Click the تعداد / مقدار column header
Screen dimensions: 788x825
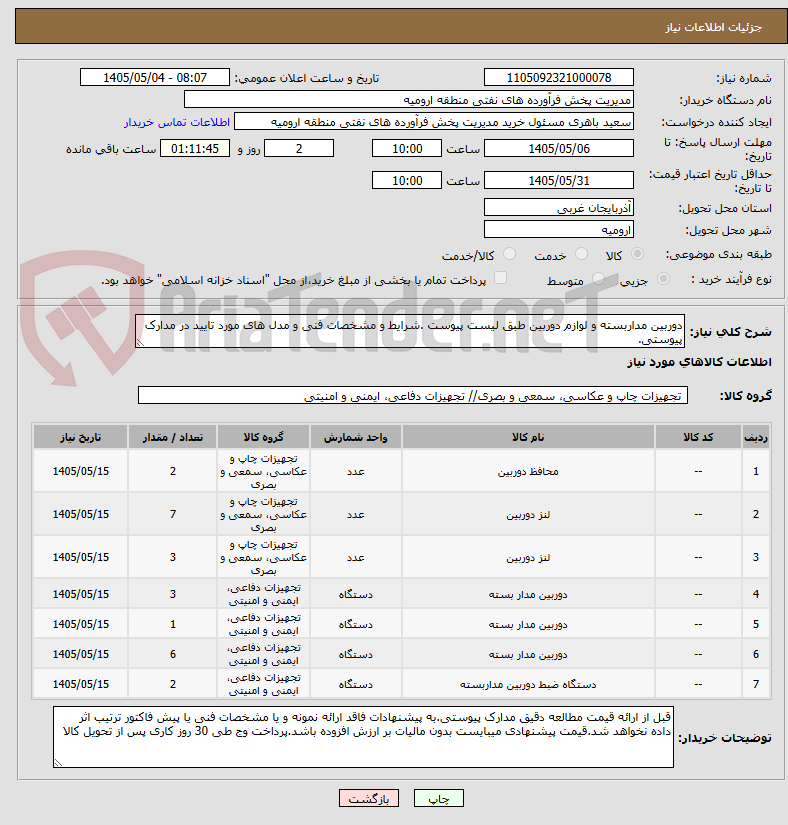173,437
